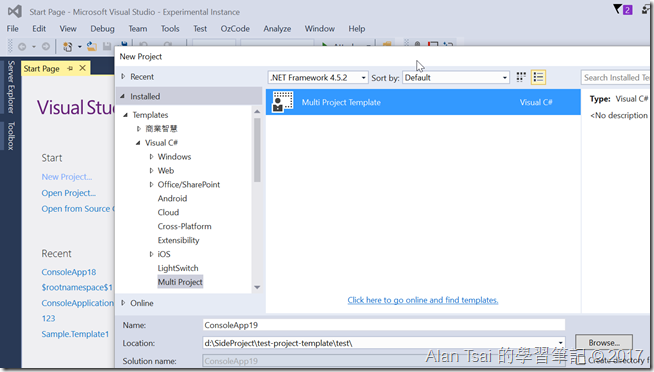This screenshot has height=372, width=654.
Task: Open the Analyze menu
Action: point(277,28)
